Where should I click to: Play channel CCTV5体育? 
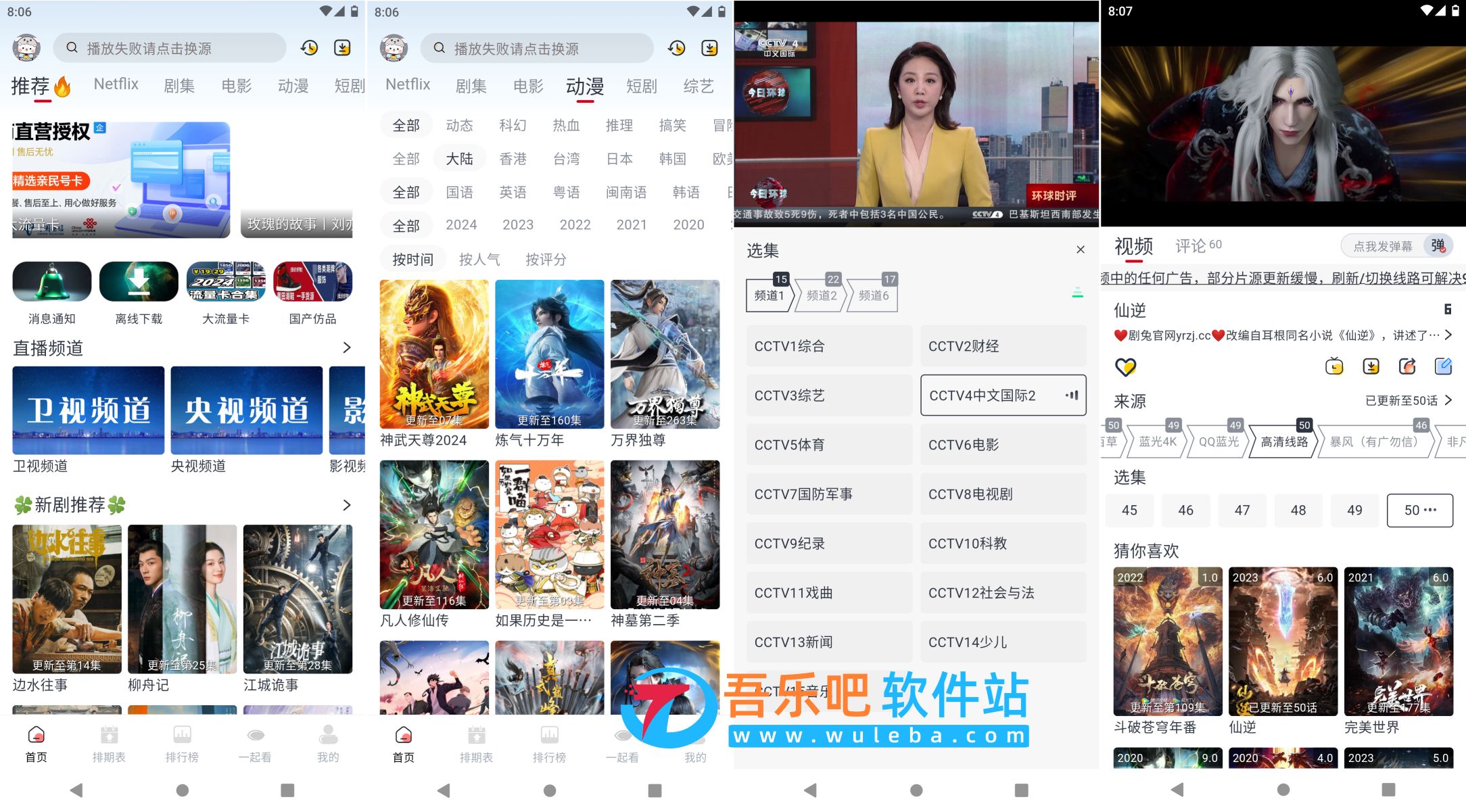click(x=829, y=445)
